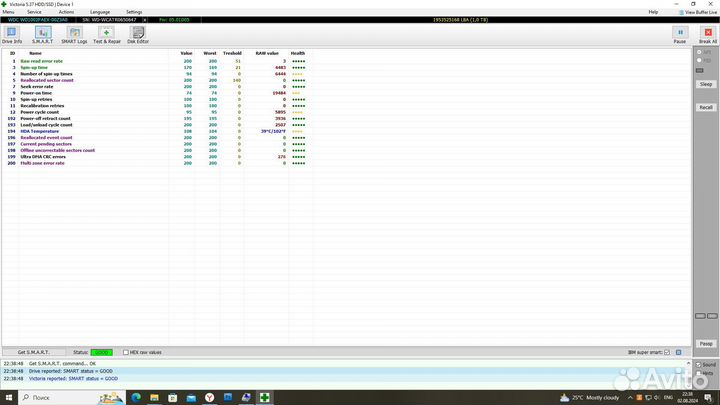
Task: Select the Load/unload cycle count row
Action: pyautogui.click(x=158, y=125)
